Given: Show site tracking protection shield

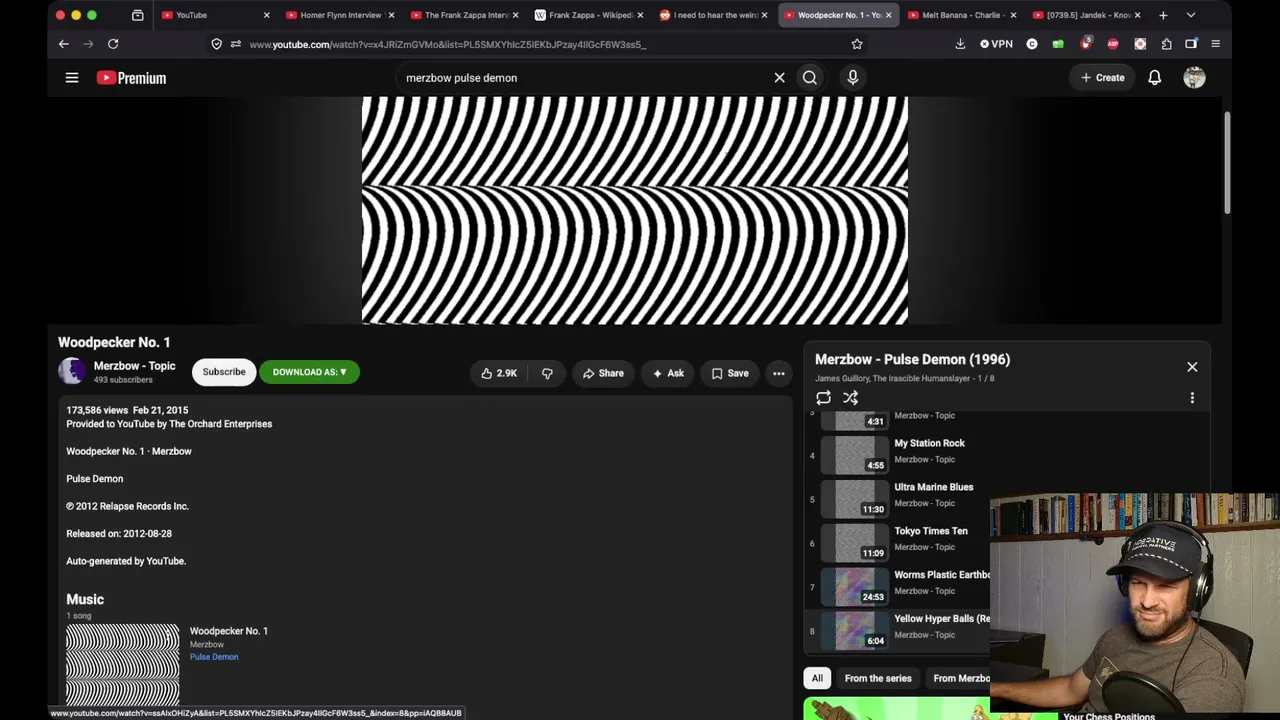Looking at the screenshot, I should pyautogui.click(x=216, y=44).
